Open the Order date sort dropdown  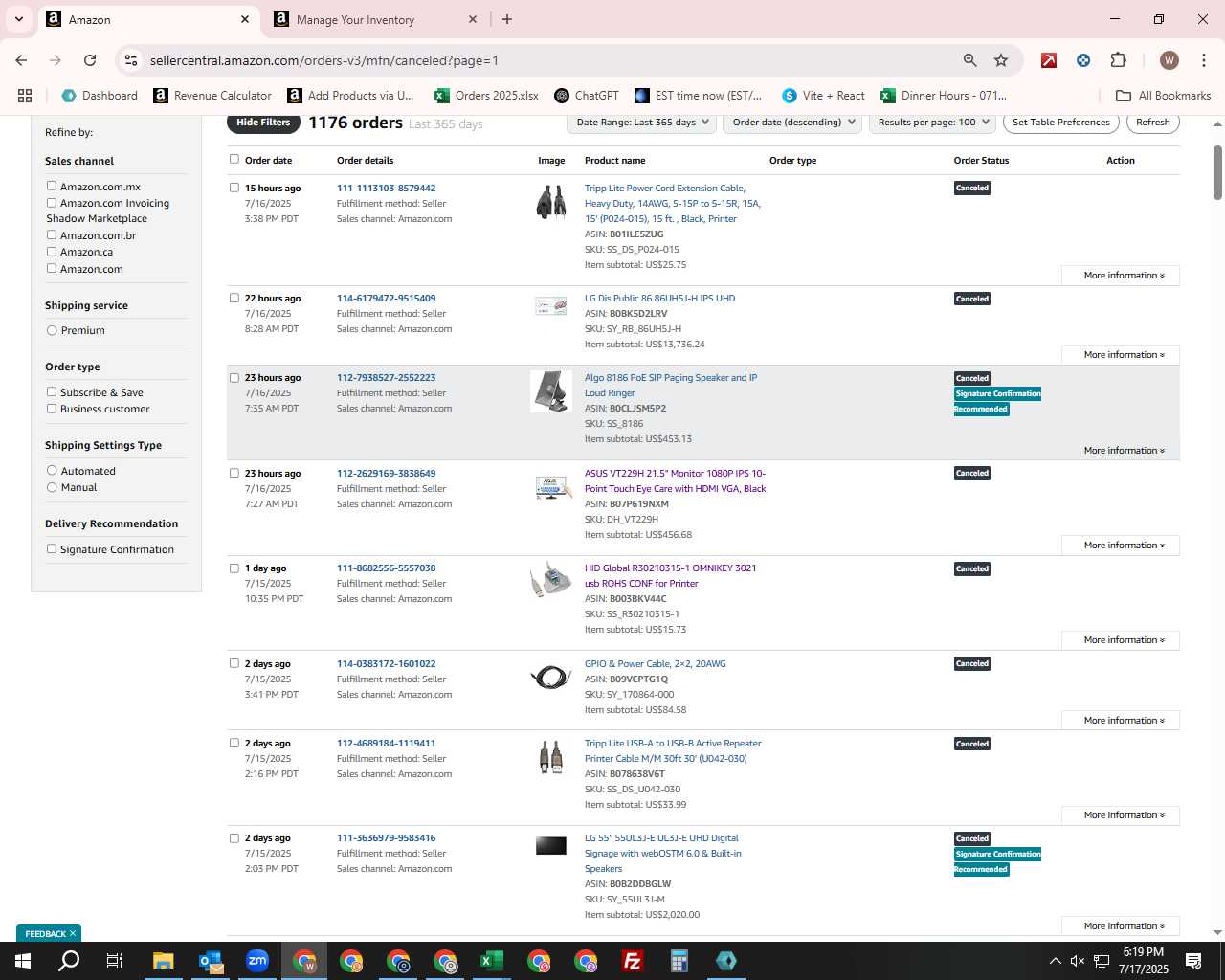[x=793, y=122]
